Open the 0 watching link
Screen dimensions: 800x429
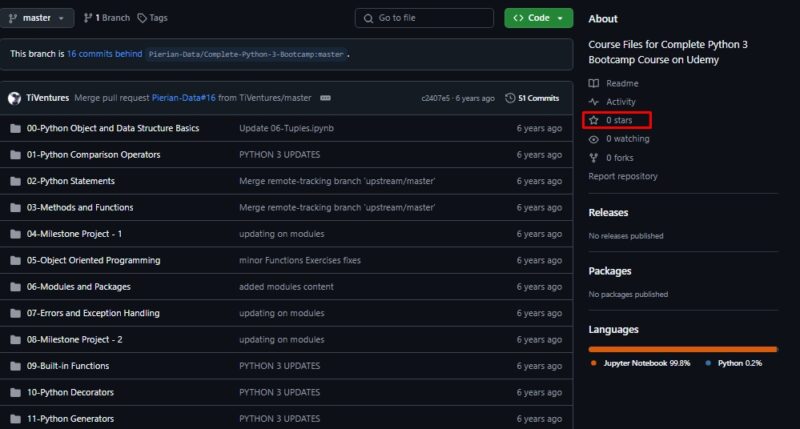pyautogui.click(x=628, y=139)
